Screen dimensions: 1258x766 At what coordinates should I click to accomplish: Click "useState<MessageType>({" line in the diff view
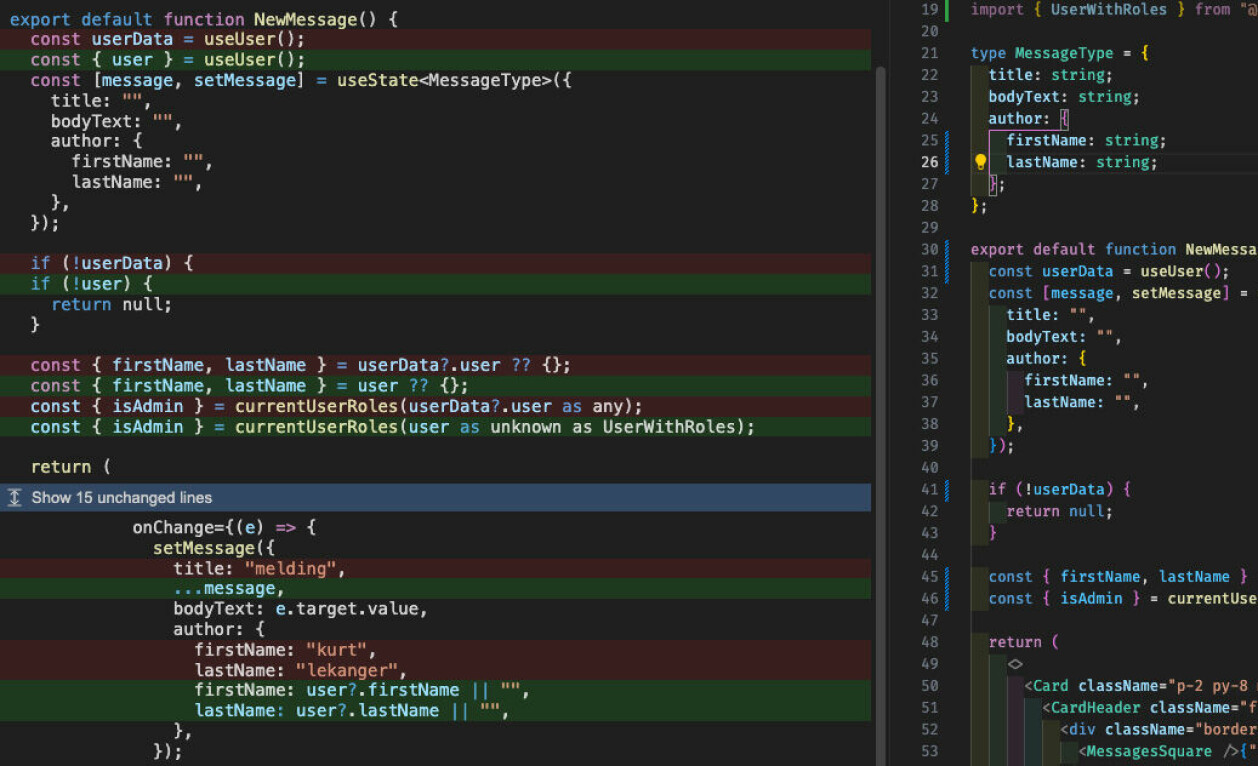coord(301,80)
